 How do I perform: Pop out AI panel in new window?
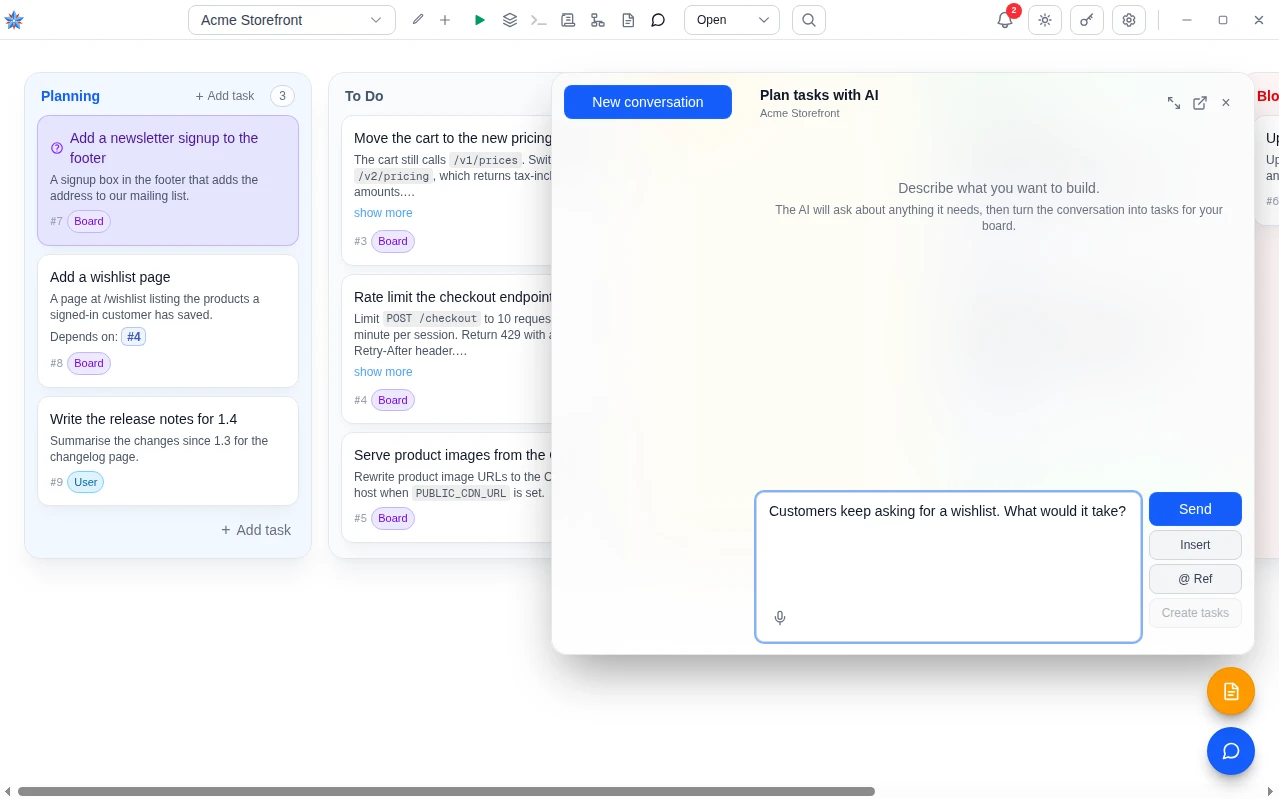(1200, 103)
